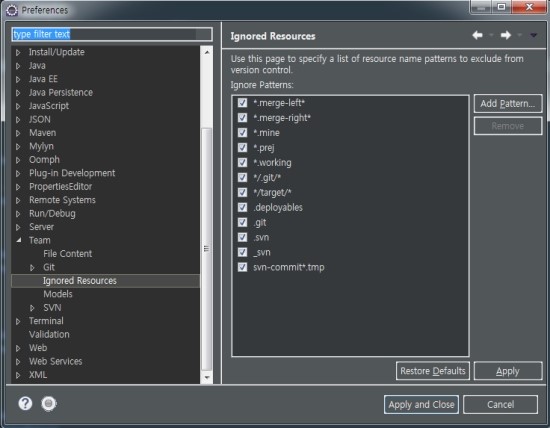Image resolution: width=550 pixels, height=428 pixels.
Task: Expand the XML tree node
Action: coord(18,375)
